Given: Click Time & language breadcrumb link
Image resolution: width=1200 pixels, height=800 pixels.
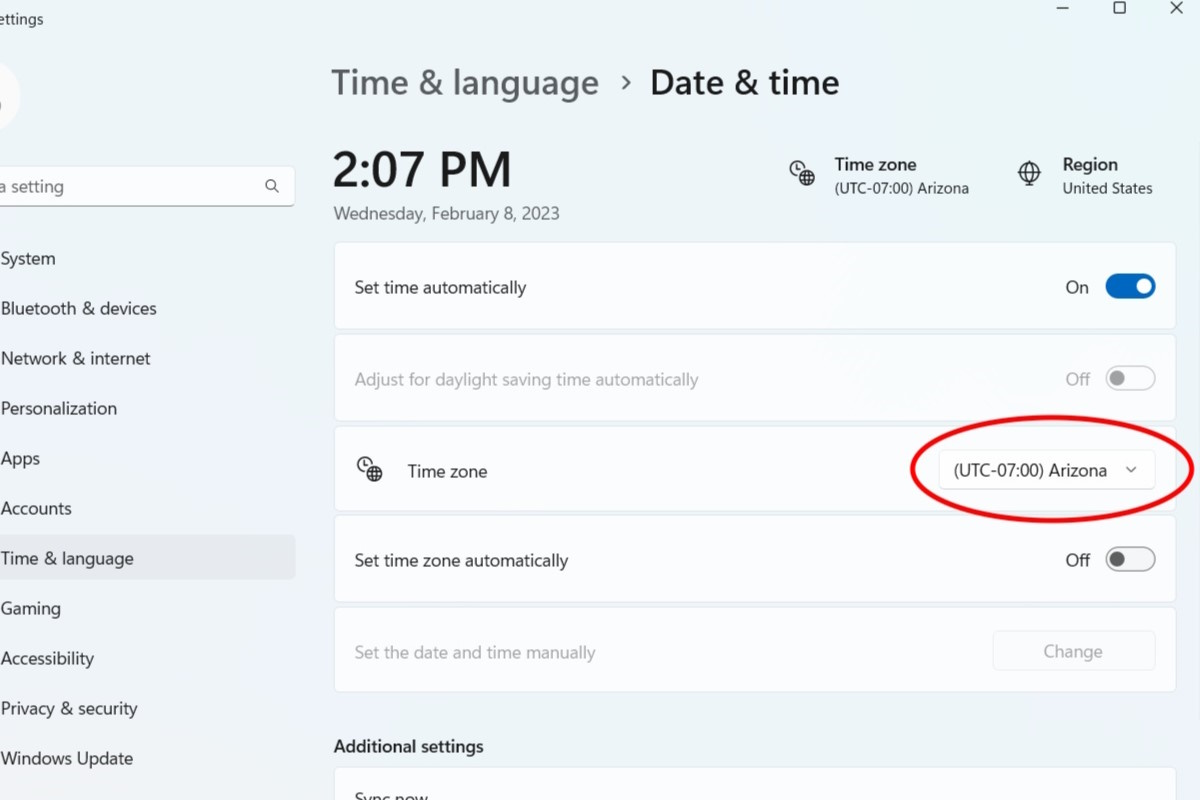Looking at the screenshot, I should (465, 83).
